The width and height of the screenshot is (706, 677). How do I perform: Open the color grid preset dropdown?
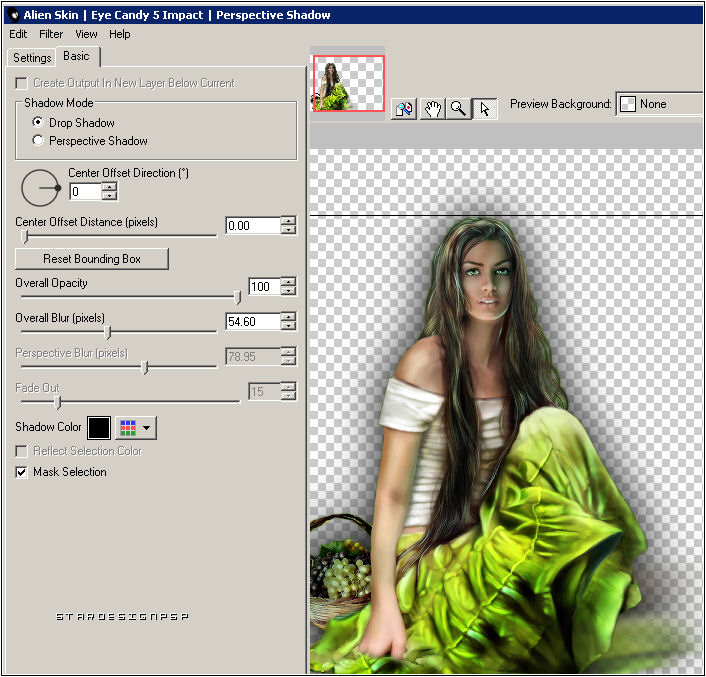coord(136,428)
